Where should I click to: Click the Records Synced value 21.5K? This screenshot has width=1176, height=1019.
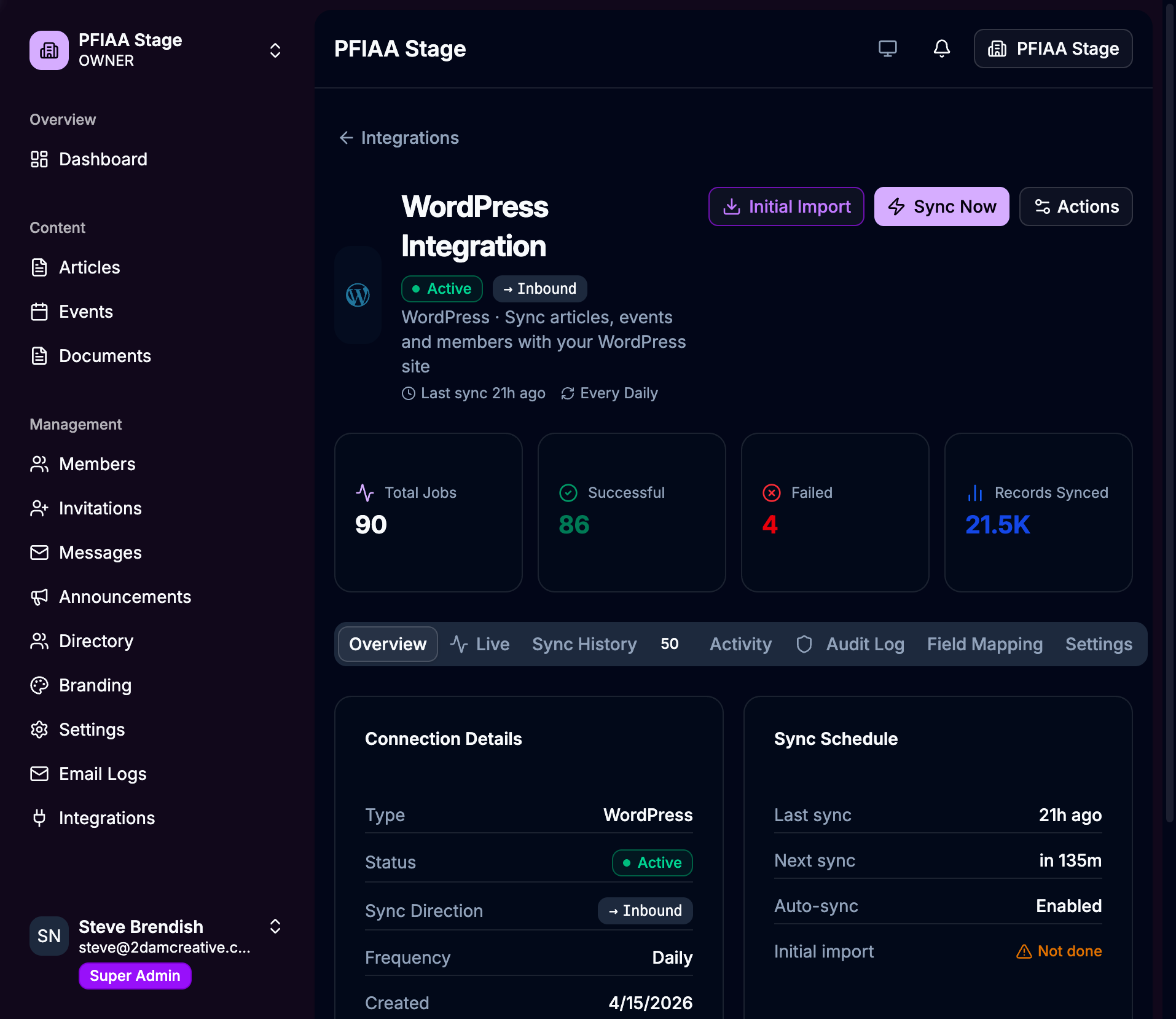point(998,525)
